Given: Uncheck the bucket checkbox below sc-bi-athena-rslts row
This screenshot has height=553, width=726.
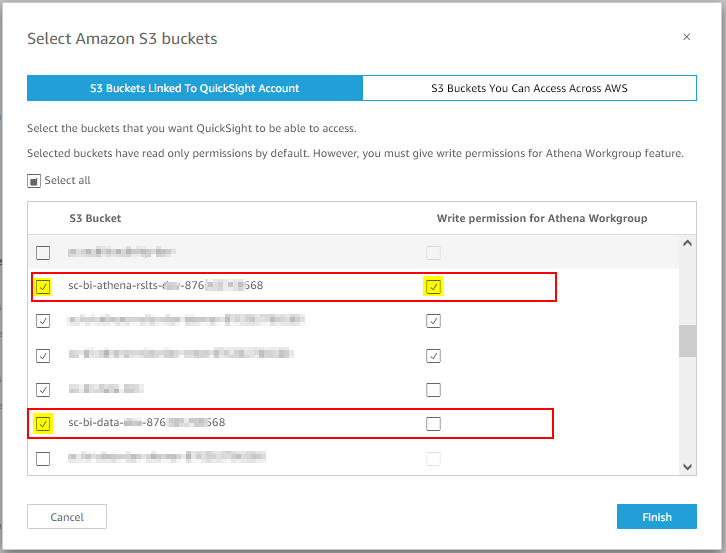Looking at the screenshot, I should [43, 320].
